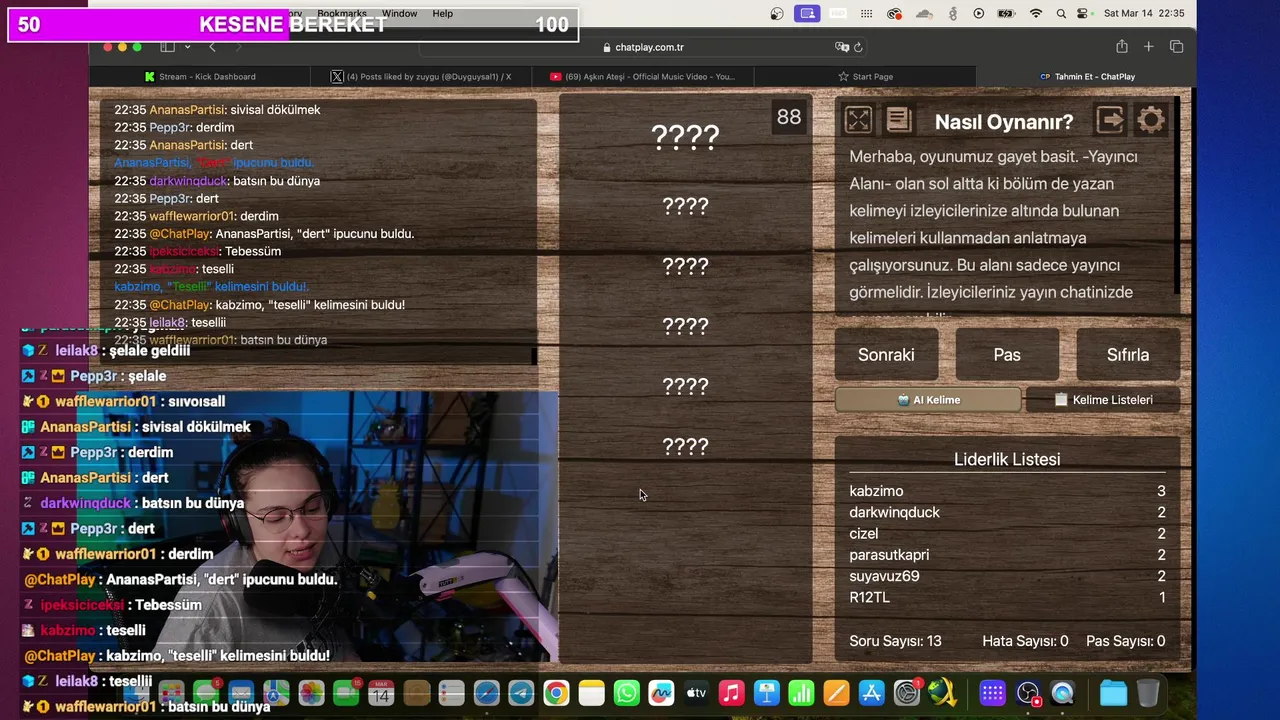The image size is (1280, 720).
Task: Click the Soru Sayısı: 13 counter
Action: click(x=895, y=641)
